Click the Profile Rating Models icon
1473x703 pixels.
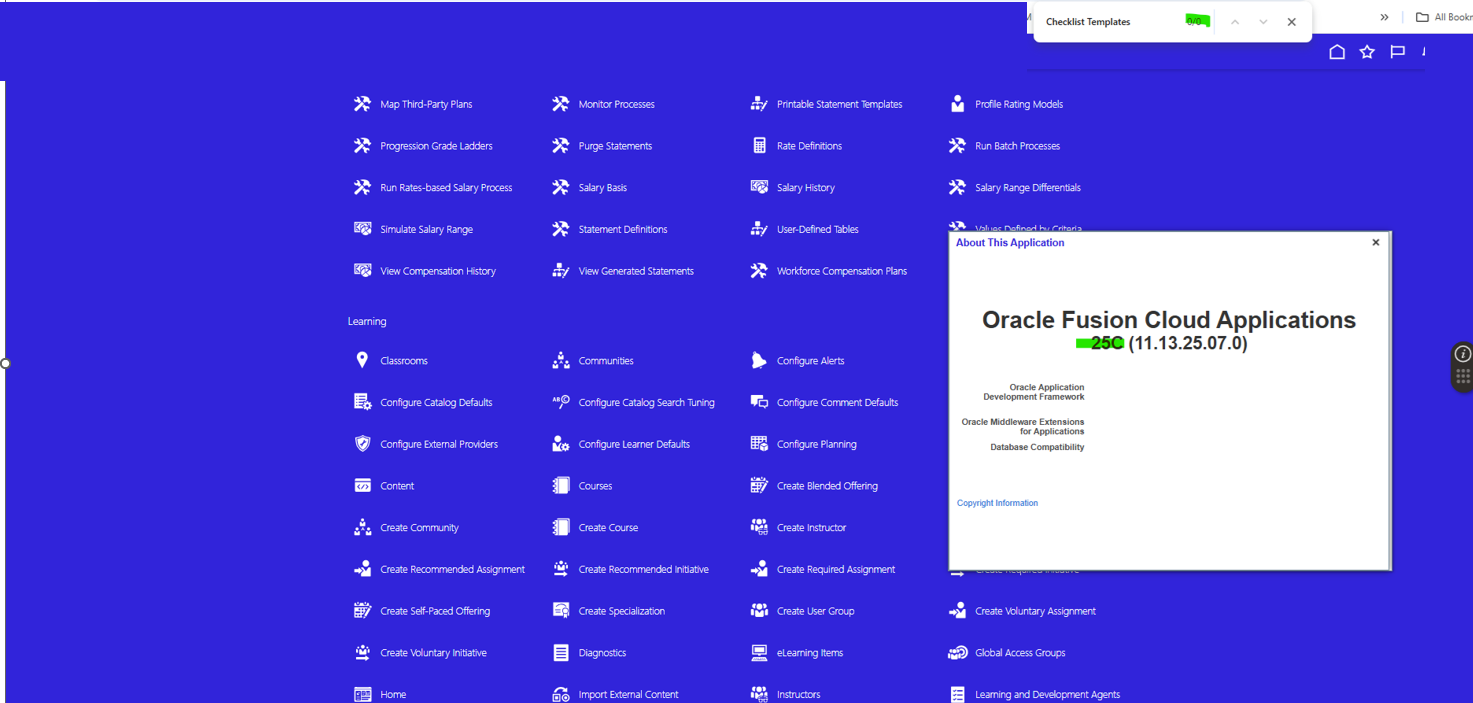coord(957,104)
